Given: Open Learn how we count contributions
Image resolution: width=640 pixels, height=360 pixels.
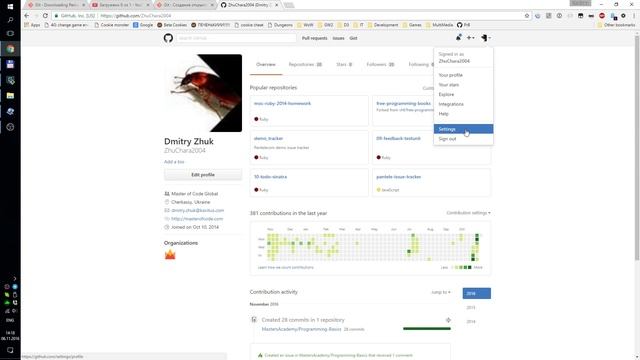Looking at the screenshot, I should tap(286, 267).
